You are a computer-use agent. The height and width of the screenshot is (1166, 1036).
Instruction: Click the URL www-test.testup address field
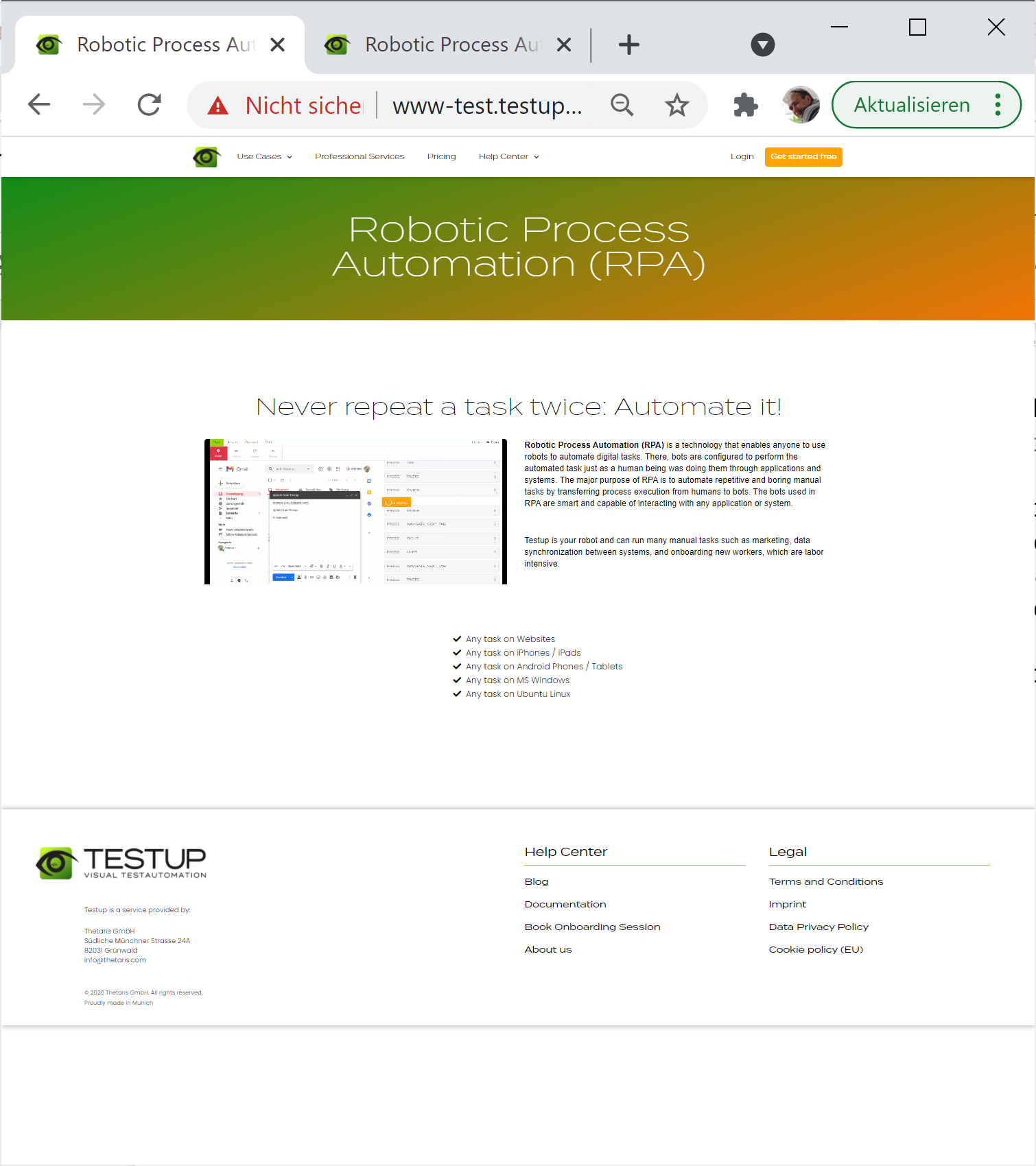click(487, 106)
